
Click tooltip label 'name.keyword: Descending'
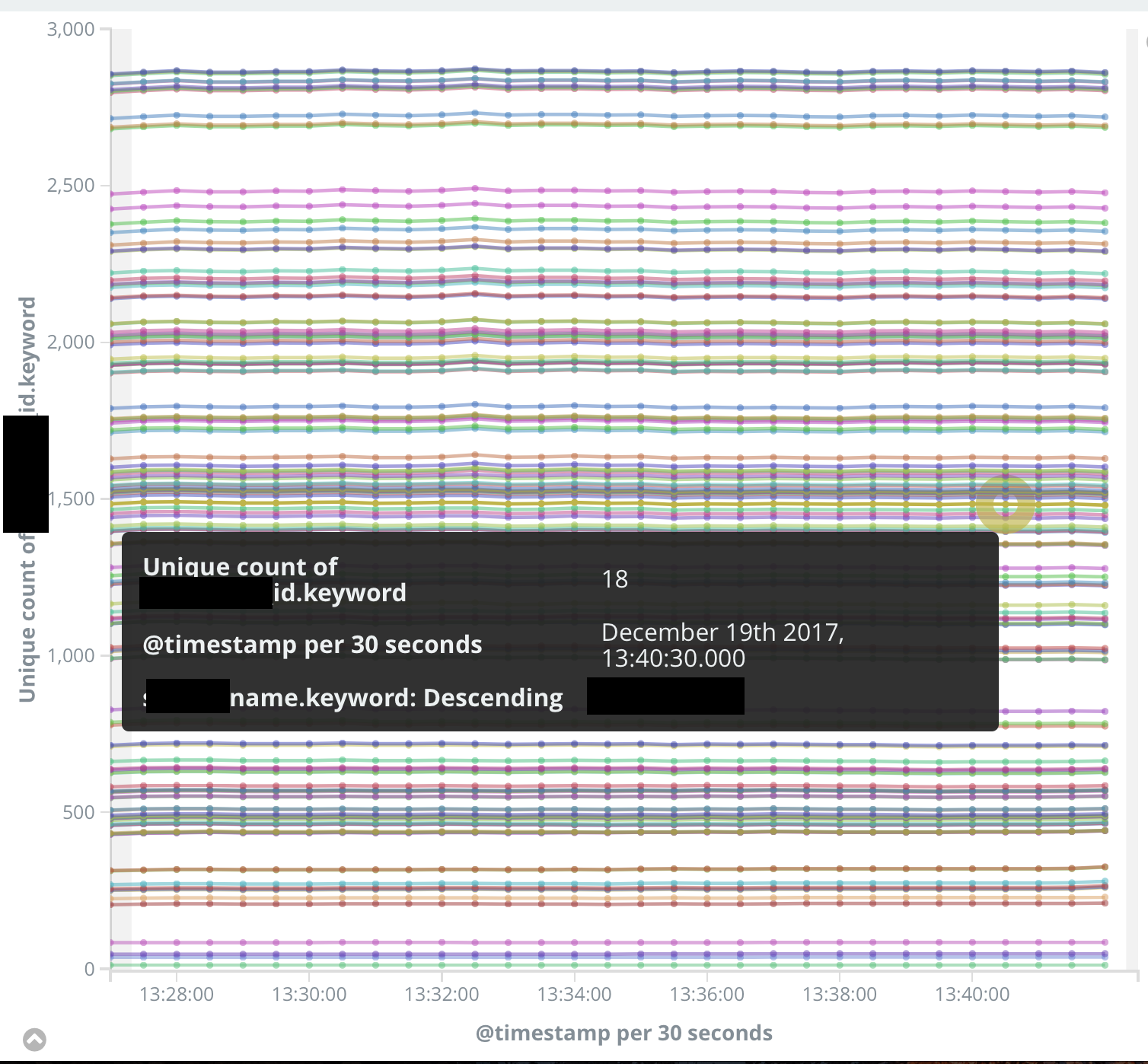coord(397,697)
